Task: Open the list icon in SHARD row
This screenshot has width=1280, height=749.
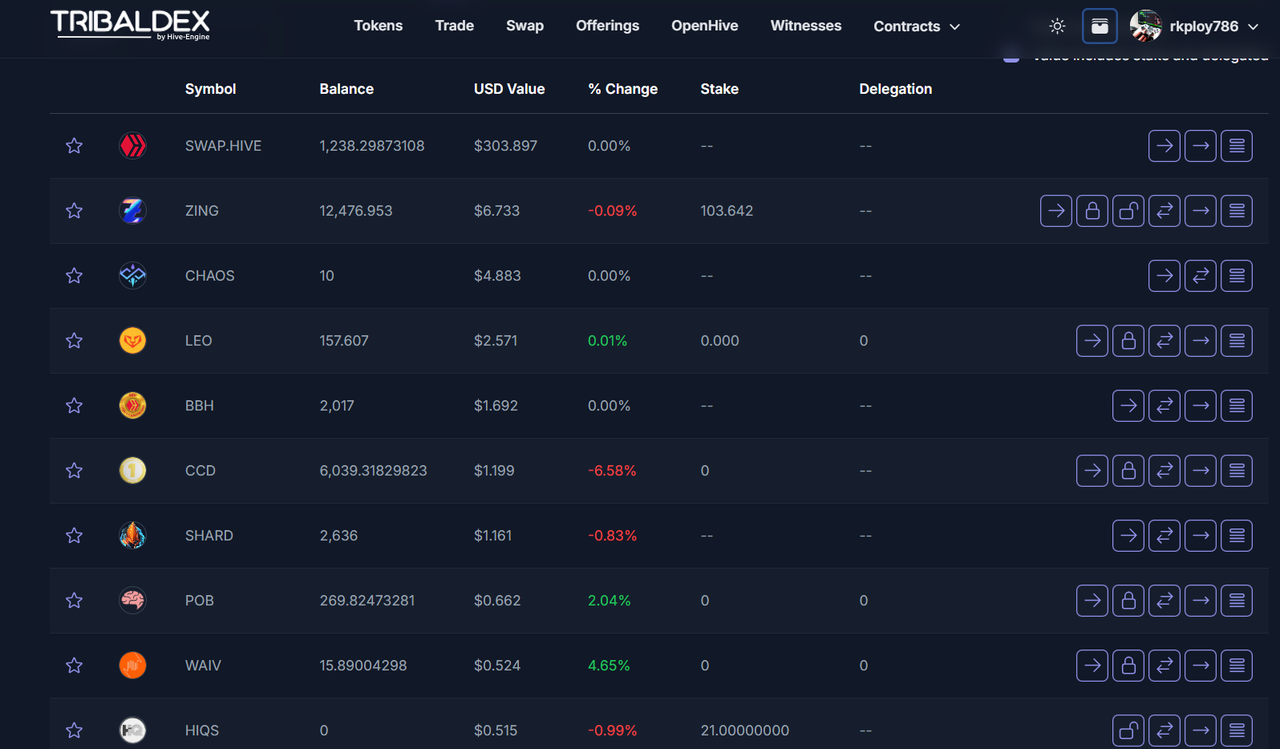Action: point(1236,536)
